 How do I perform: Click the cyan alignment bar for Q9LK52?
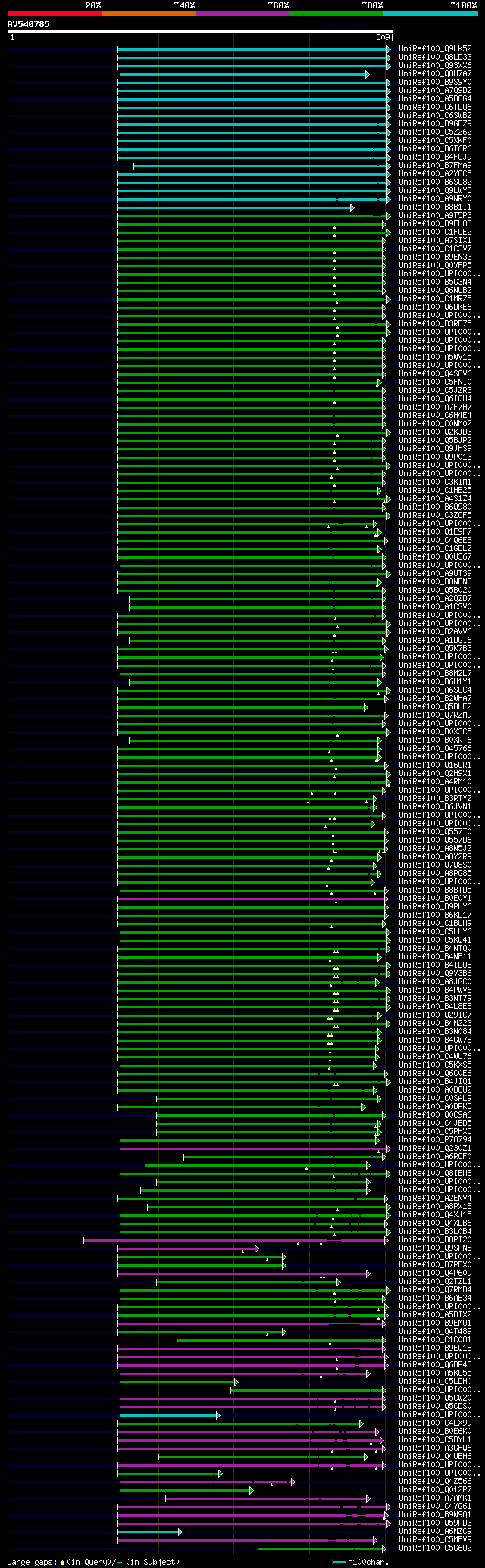(252, 48)
